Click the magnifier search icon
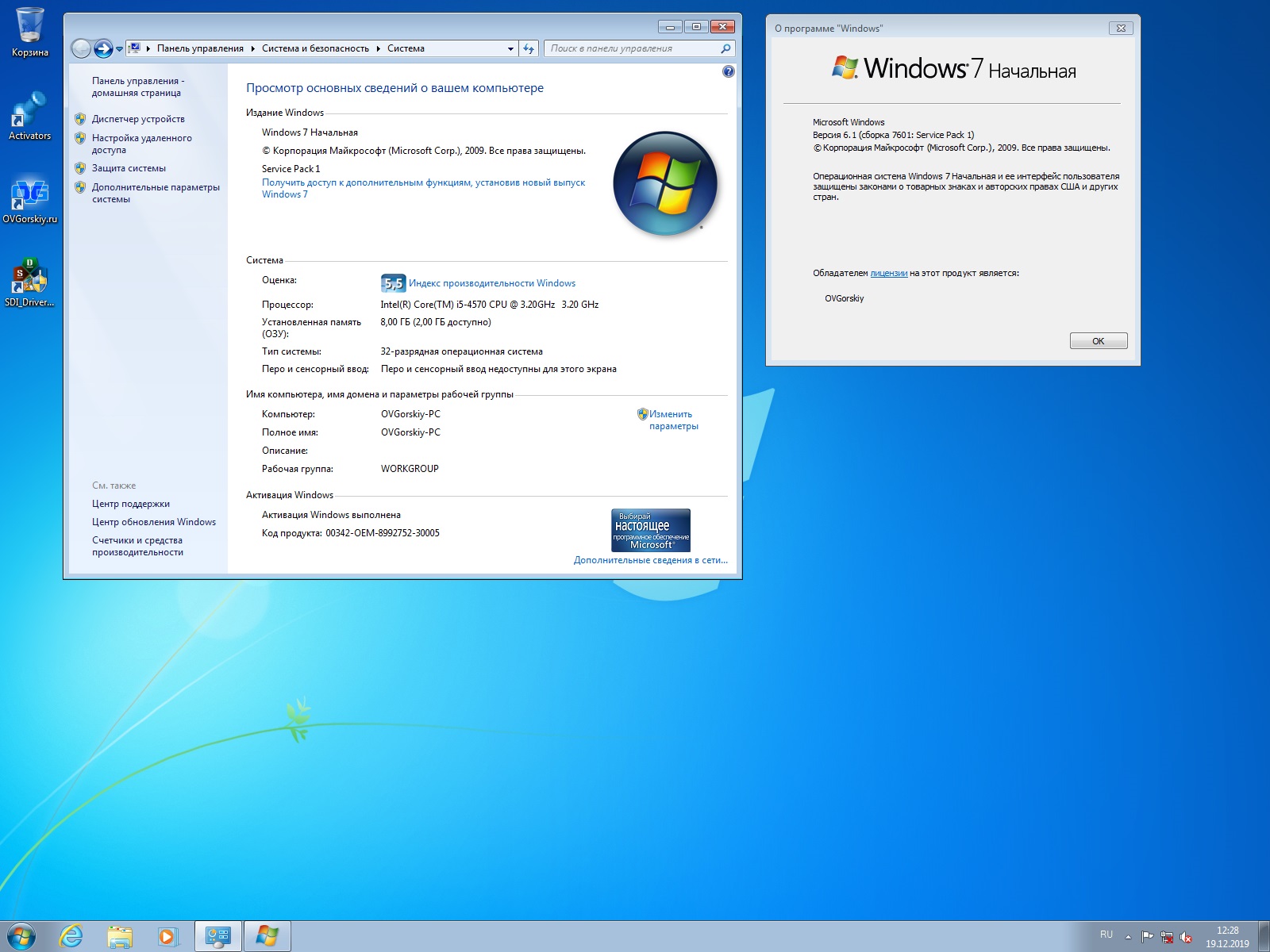 (725, 48)
